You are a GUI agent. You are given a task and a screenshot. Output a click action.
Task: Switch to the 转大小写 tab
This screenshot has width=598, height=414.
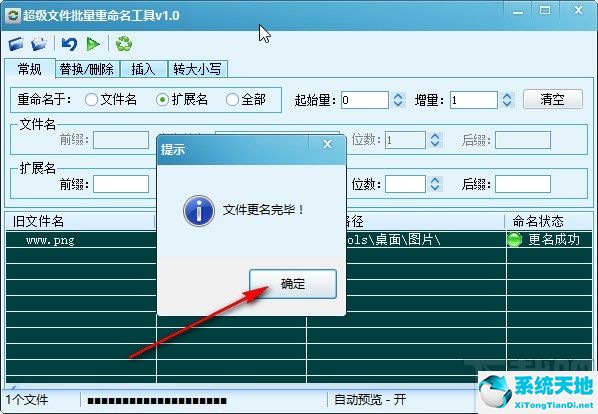(198, 69)
